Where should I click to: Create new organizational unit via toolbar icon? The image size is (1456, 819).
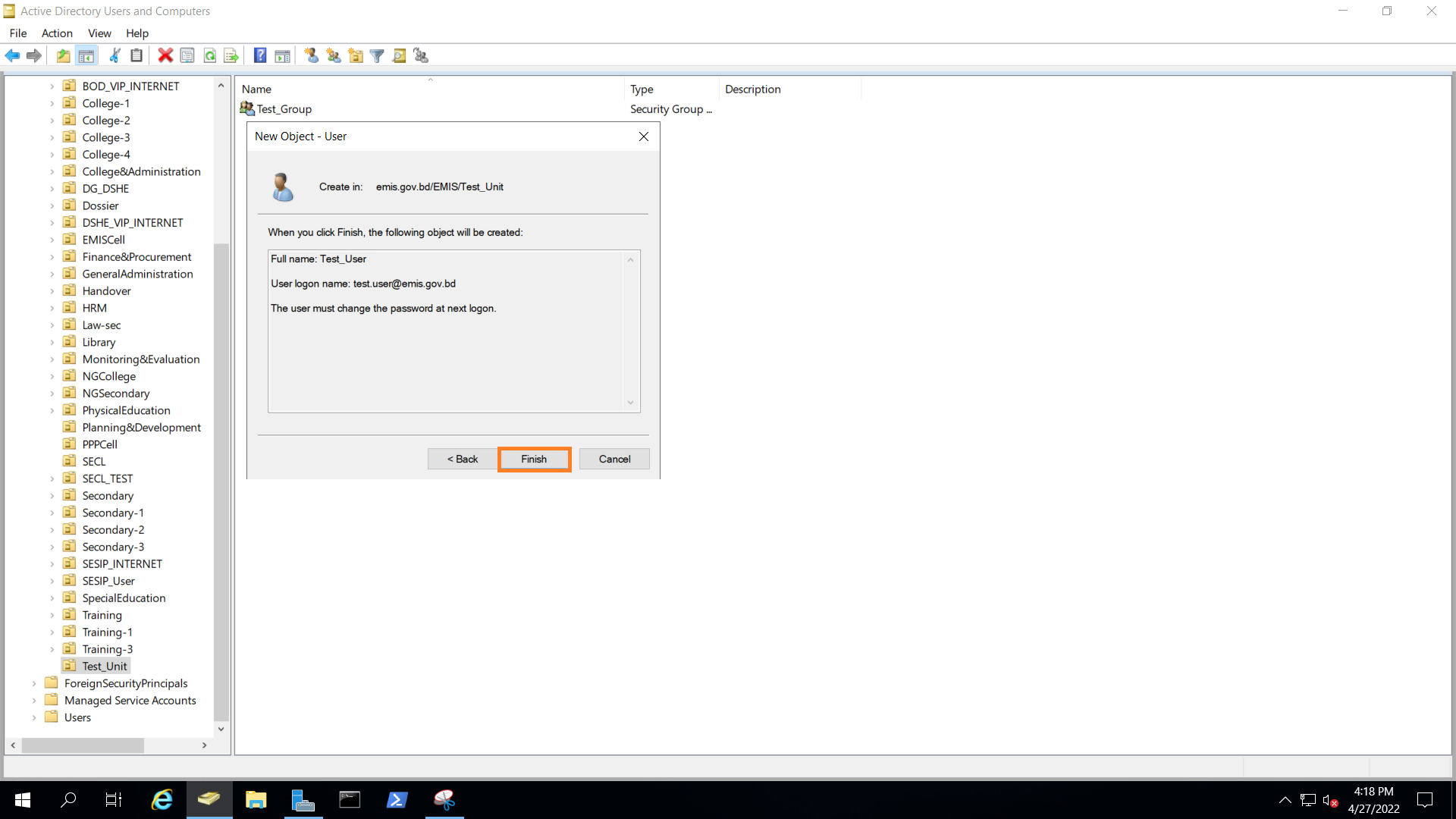tap(356, 55)
